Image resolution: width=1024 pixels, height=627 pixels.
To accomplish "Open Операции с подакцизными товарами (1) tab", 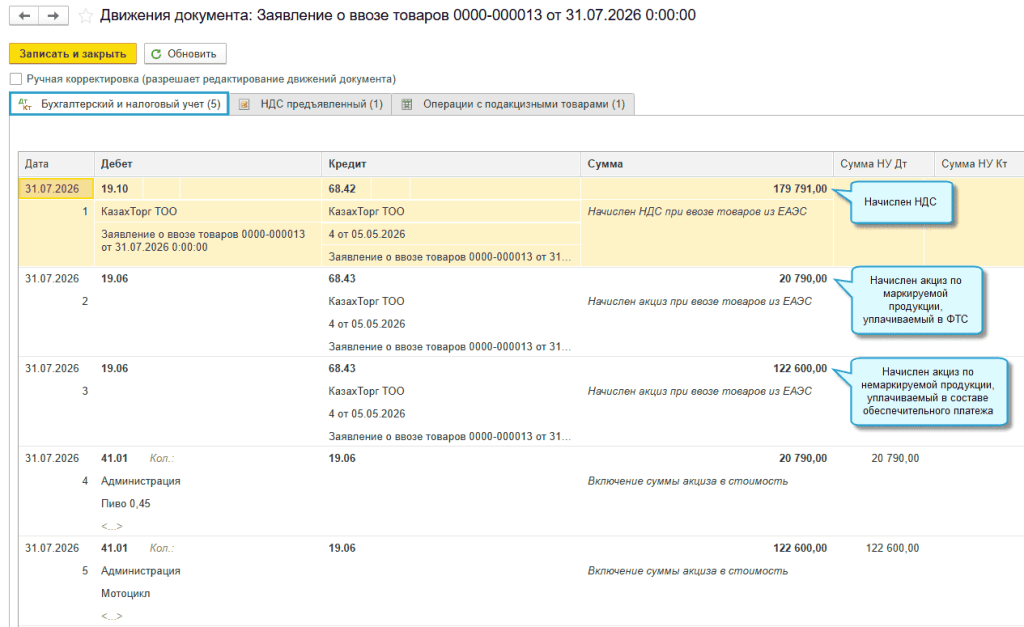I will click(x=513, y=104).
